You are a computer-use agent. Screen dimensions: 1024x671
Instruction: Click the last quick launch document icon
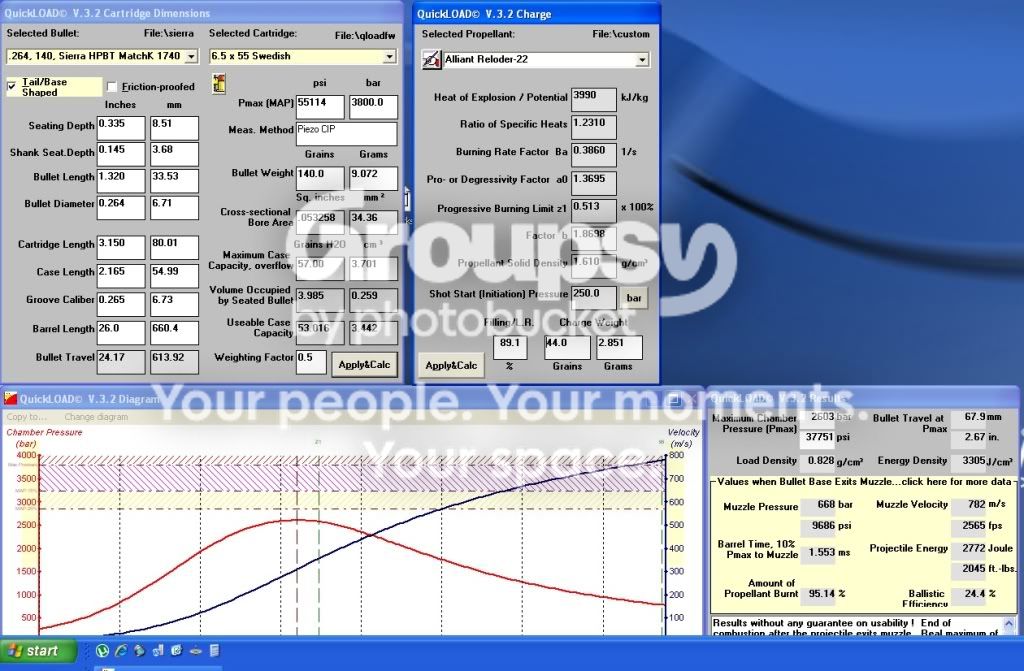point(214,650)
